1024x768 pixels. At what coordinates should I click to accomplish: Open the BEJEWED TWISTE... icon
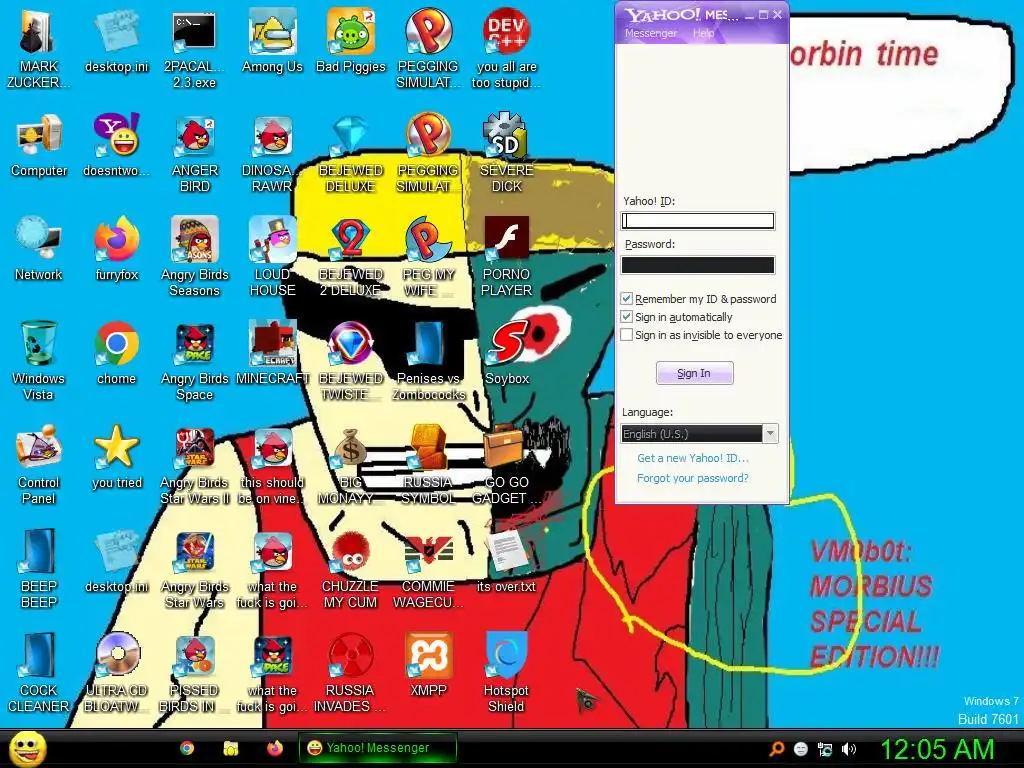coord(351,359)
